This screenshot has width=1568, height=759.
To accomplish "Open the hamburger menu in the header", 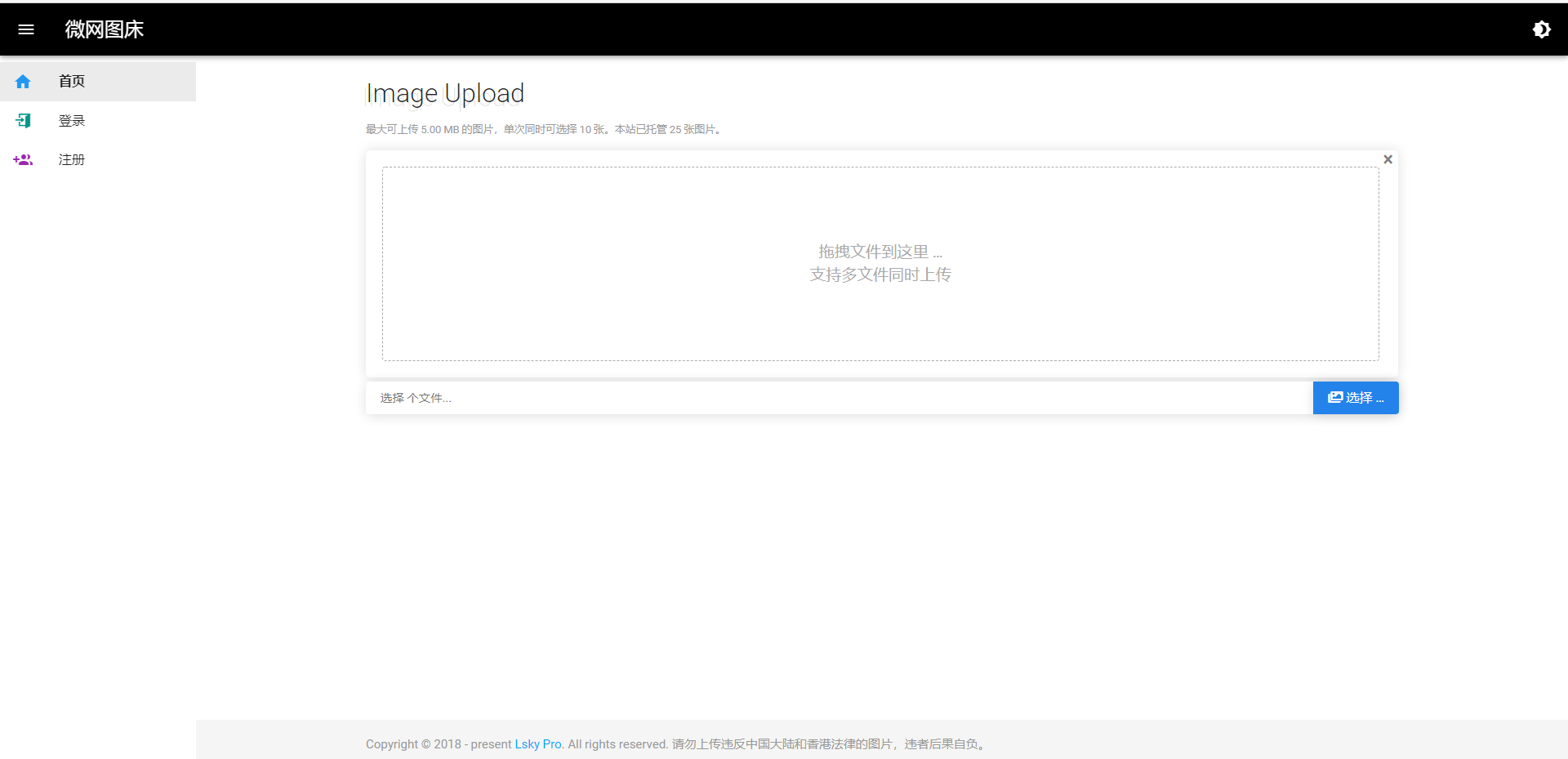I will coord(26,29).
